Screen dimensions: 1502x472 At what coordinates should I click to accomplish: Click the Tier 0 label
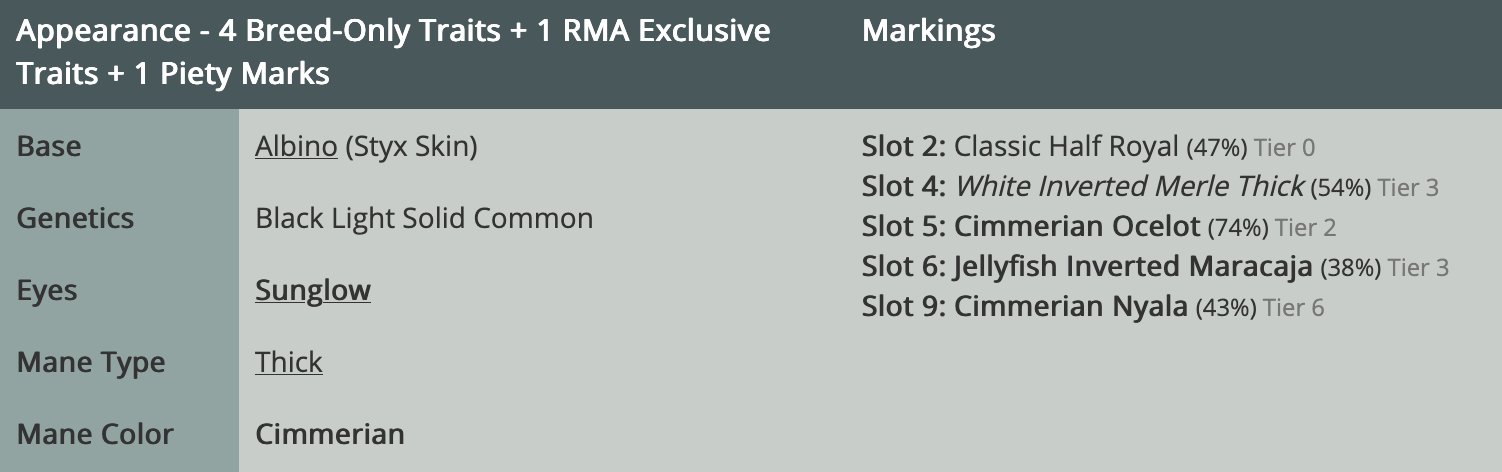pyautogui.click(x=1284, y=149)
